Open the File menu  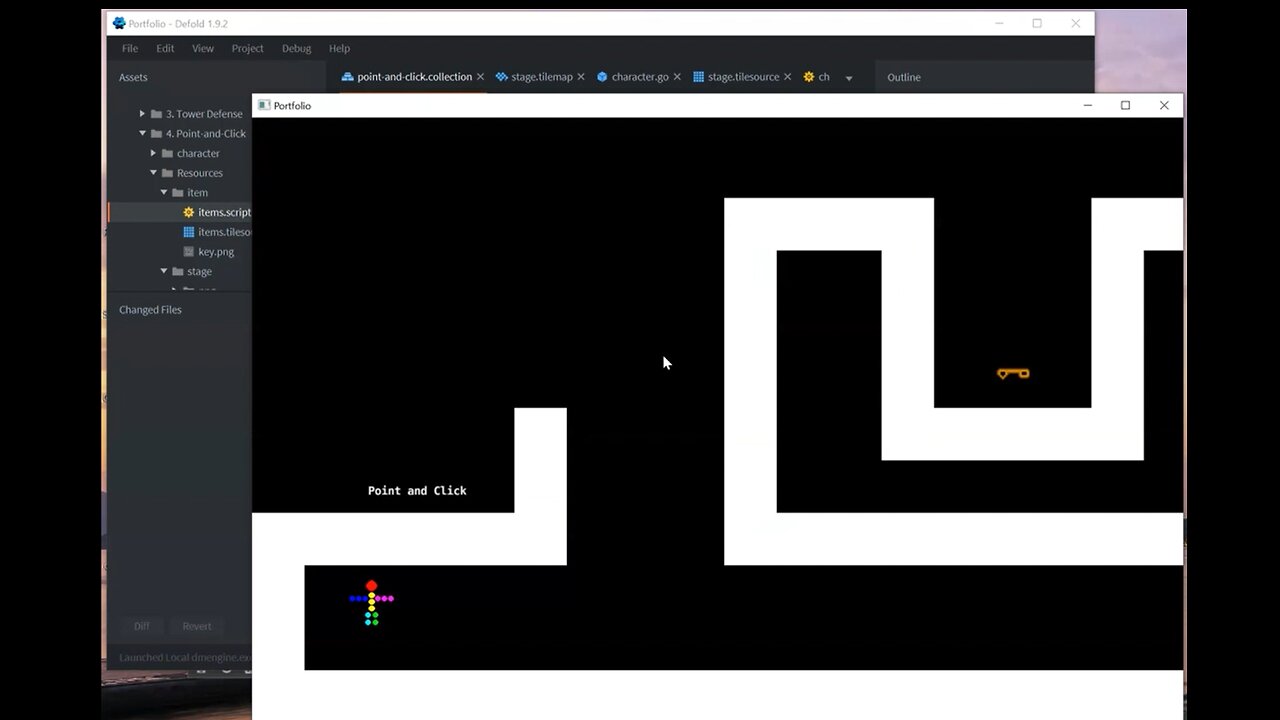click(130, 48)
